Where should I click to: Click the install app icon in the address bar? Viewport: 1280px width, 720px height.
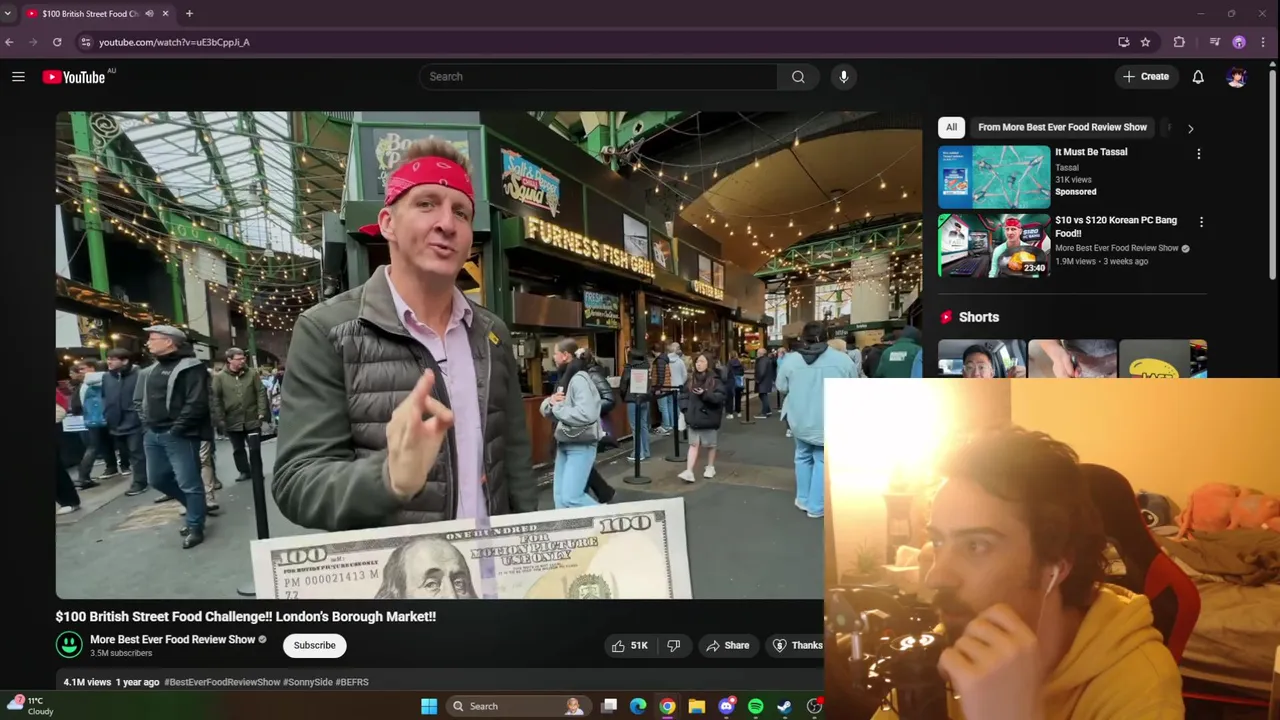(x=1123, y=42)
